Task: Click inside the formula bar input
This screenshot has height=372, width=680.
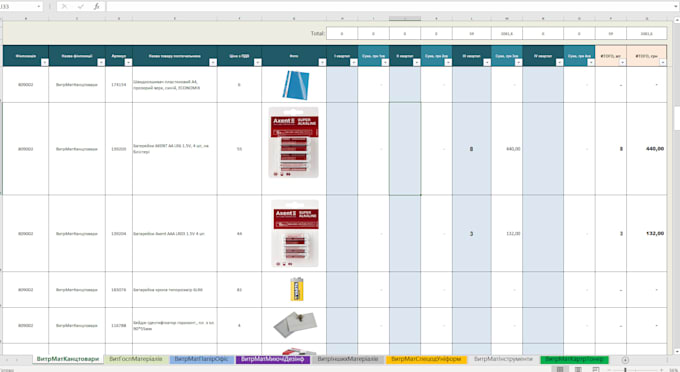Action: coord(390,7)
